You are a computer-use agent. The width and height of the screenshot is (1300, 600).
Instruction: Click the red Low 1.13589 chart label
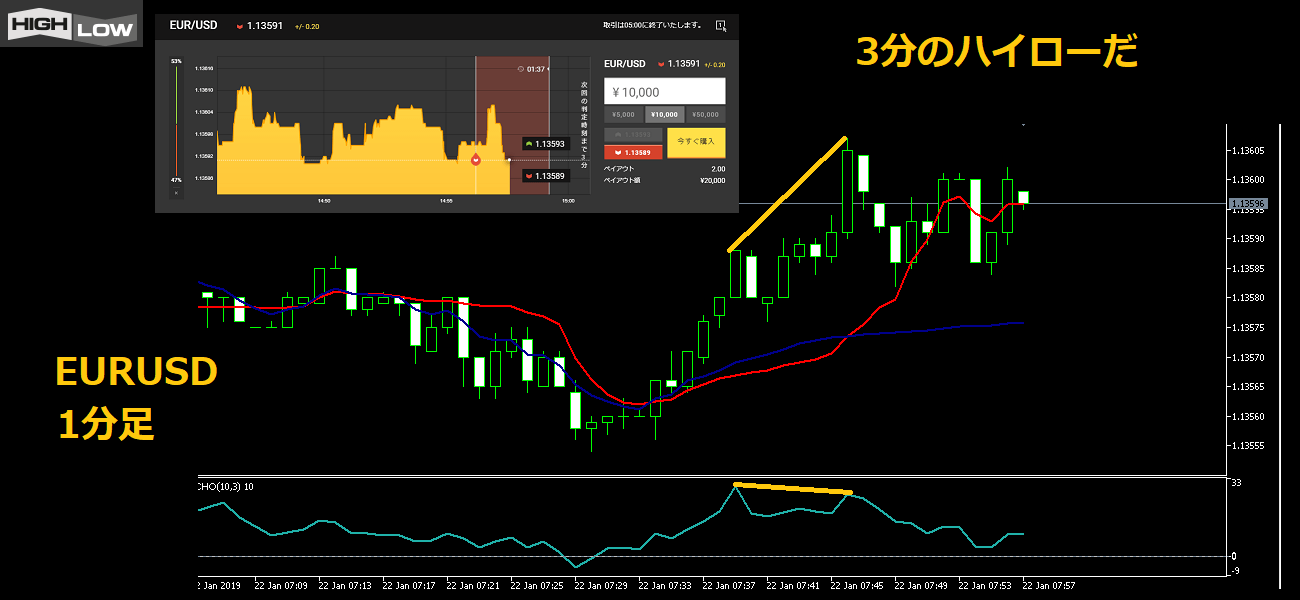545,176
